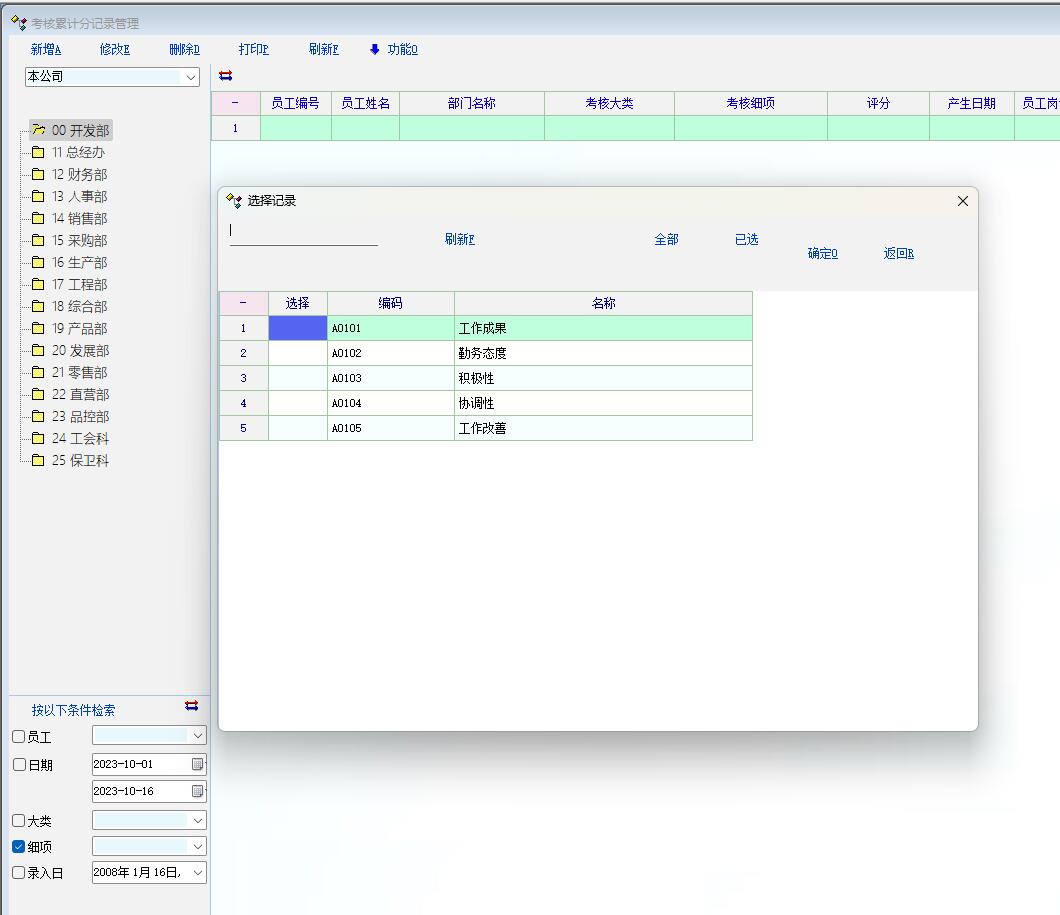Viewport: 1060px width, 915px height.
Task: Click the 全部 link in the dialog
Action: coord(666,240)
